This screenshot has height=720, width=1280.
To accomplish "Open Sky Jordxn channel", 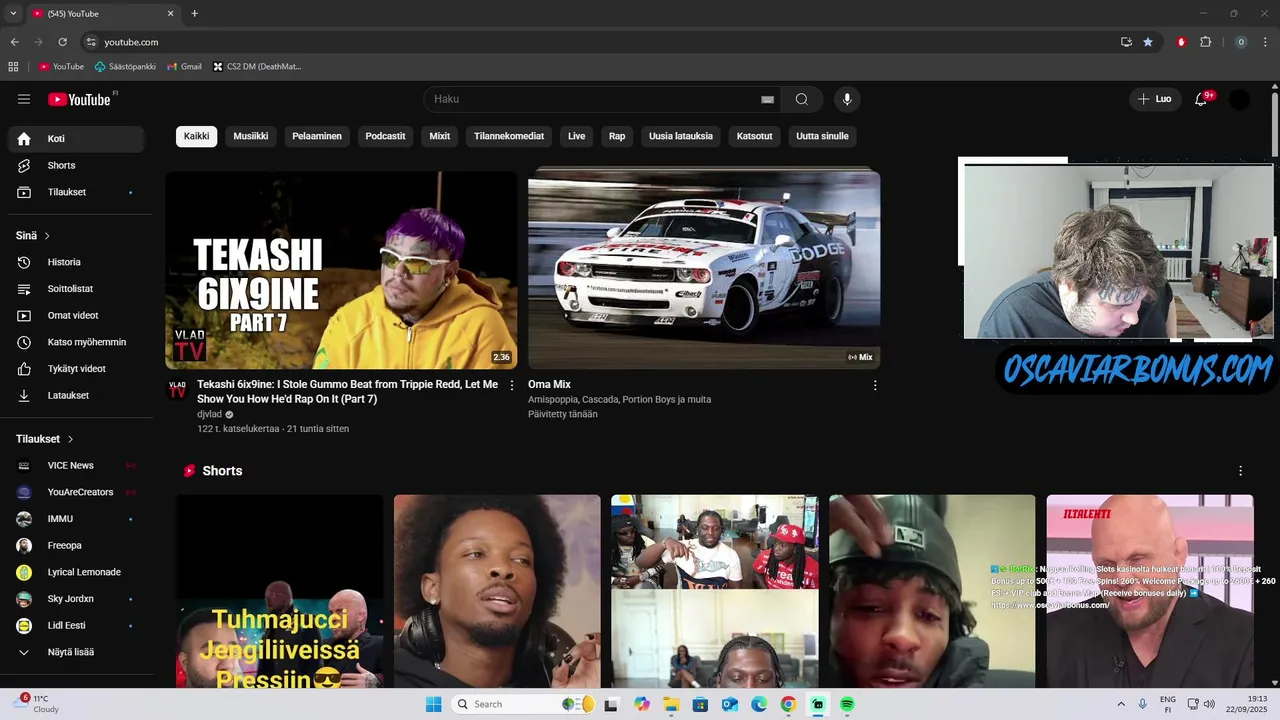I will (x=76, y=599).
